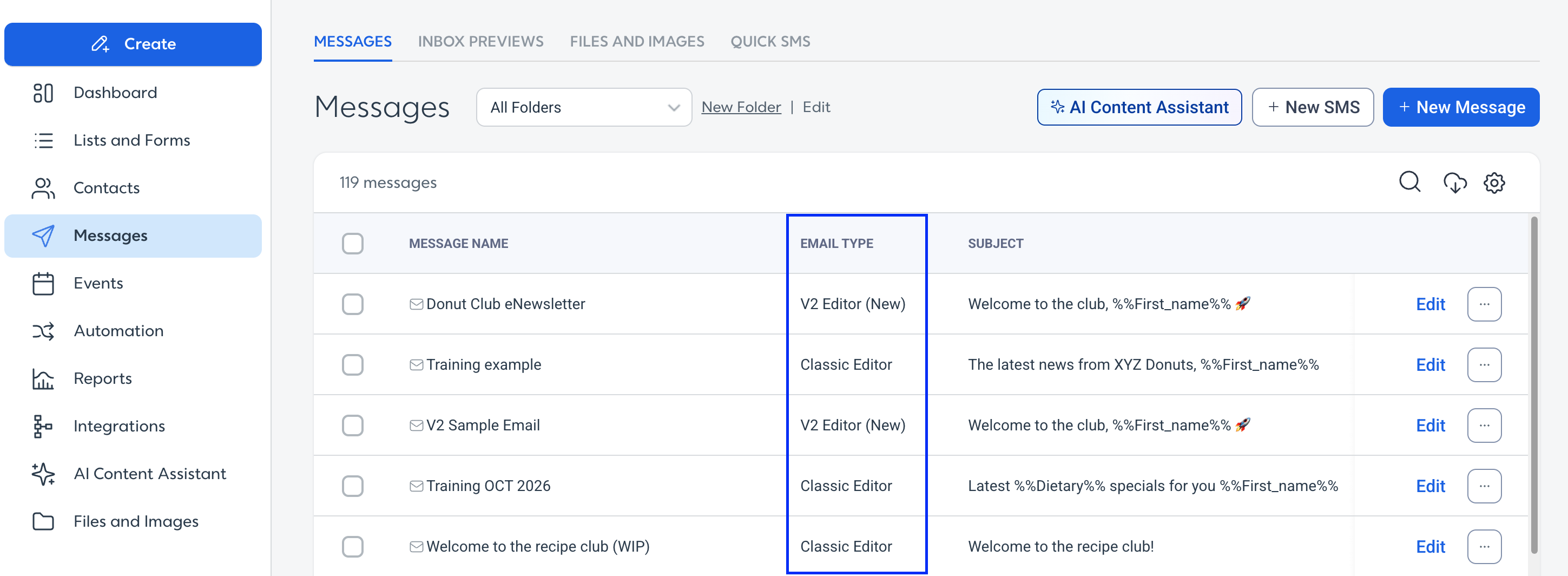Viewport: 1568px width, 576px height.
Task: Open the Reports chart icon
Action: [x=43, y=379]
